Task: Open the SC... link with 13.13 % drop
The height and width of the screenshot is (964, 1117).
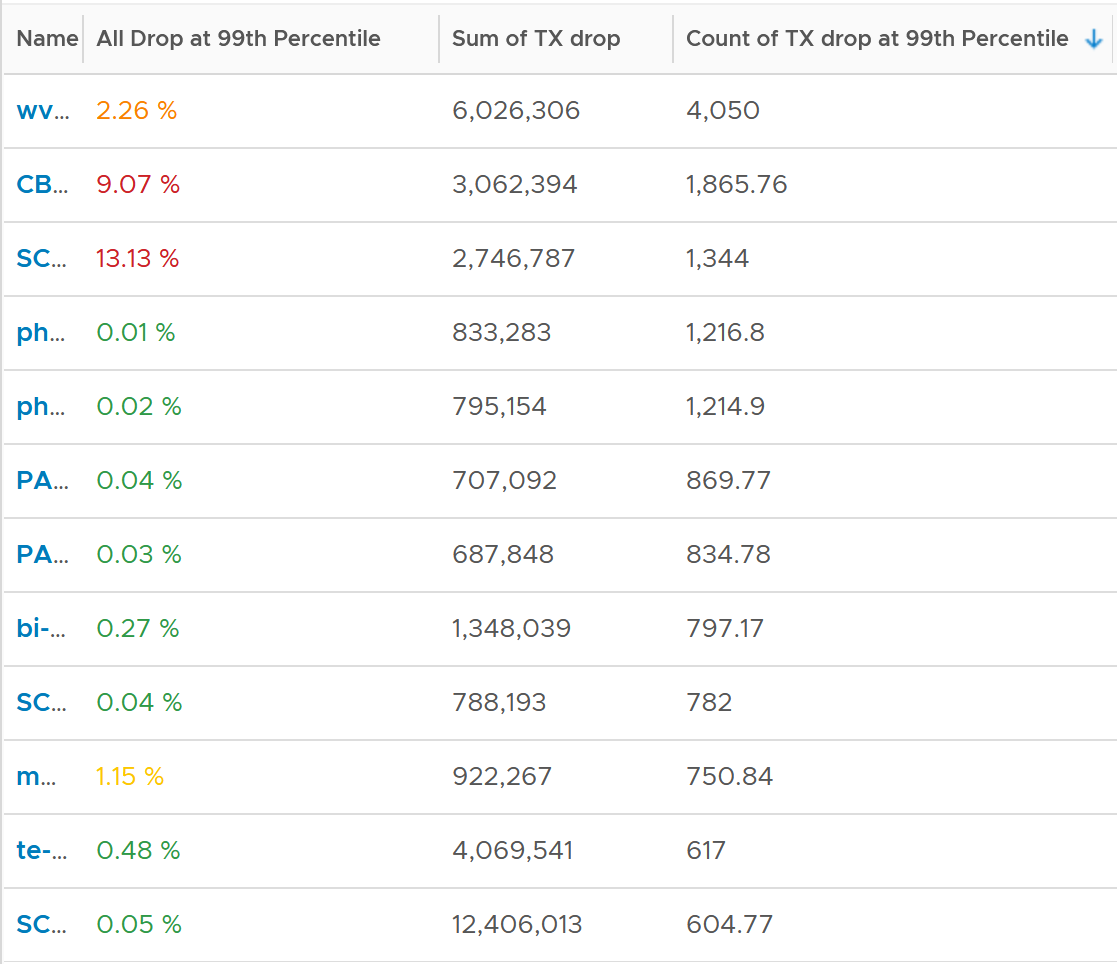Action: tap(41, 259)
